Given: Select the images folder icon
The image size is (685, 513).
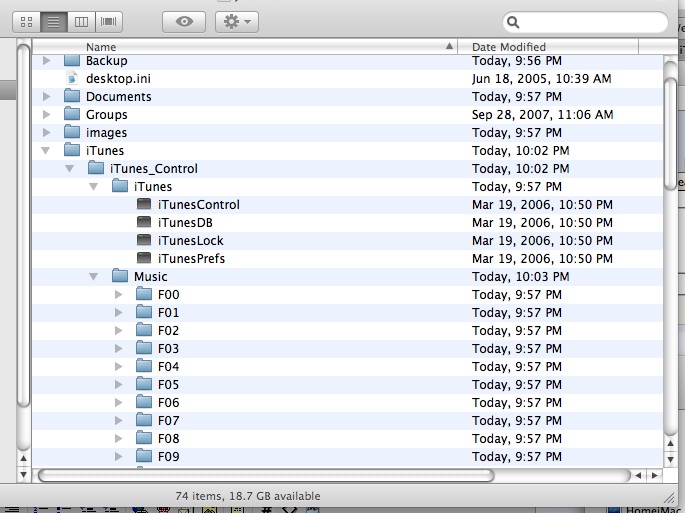Looking at the screenshot, I should tap(72, 132).
